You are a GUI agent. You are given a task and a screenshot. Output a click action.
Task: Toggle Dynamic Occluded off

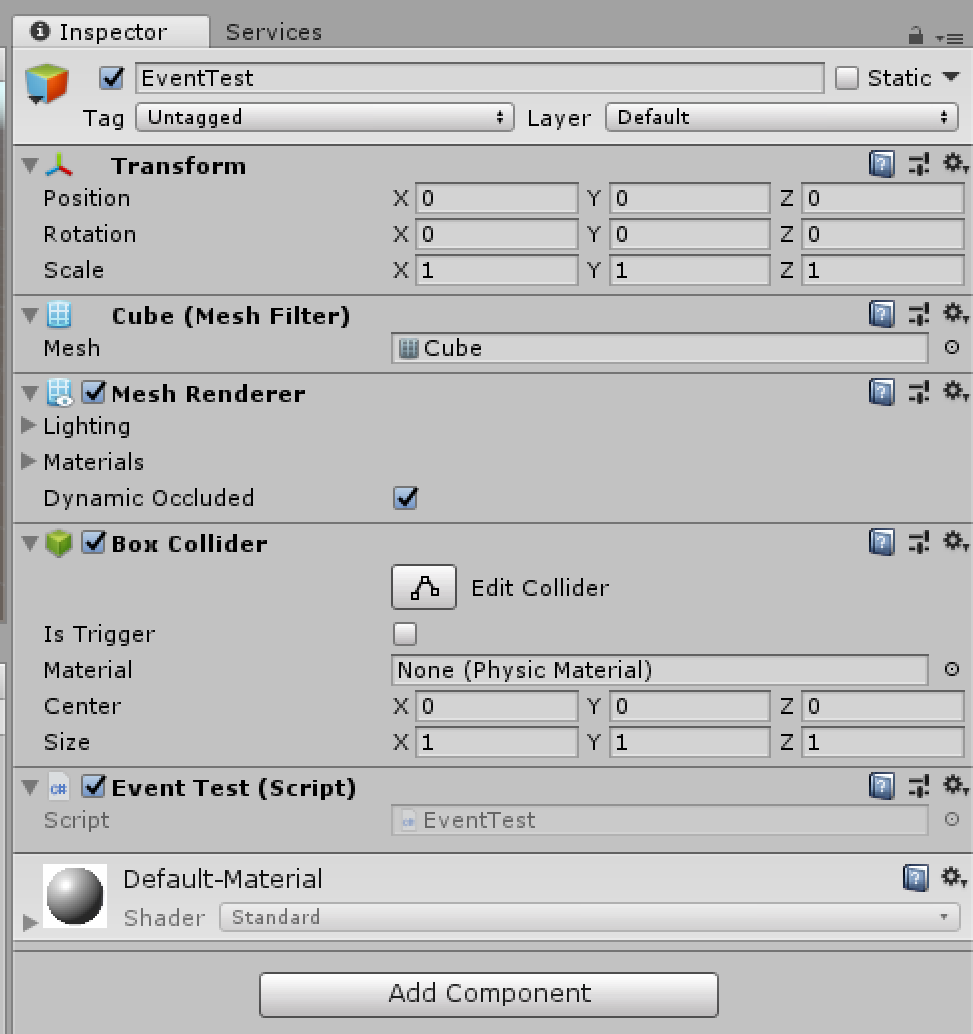pos(404,498)
